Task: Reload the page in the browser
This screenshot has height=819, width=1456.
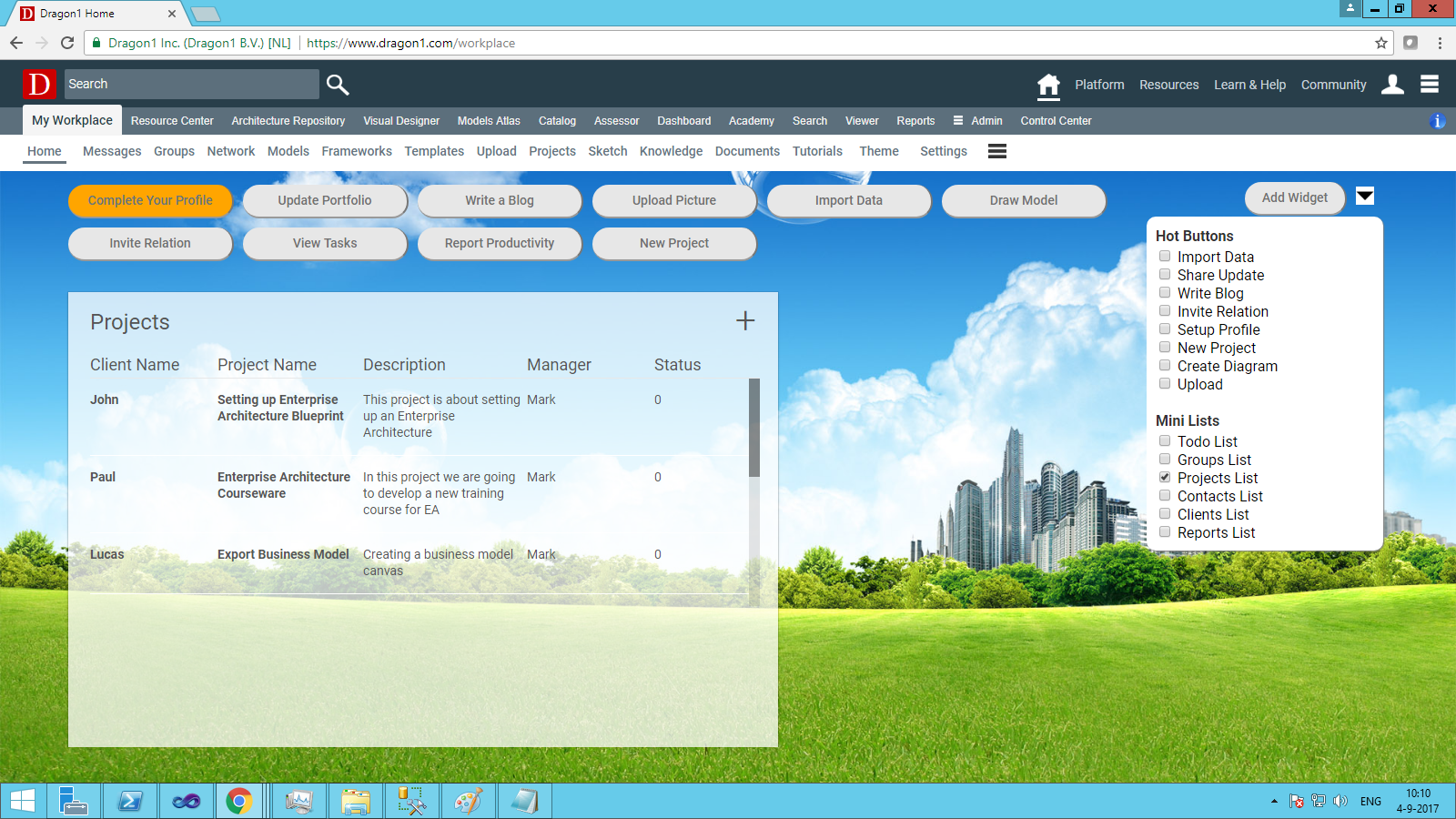Action: 67,43
